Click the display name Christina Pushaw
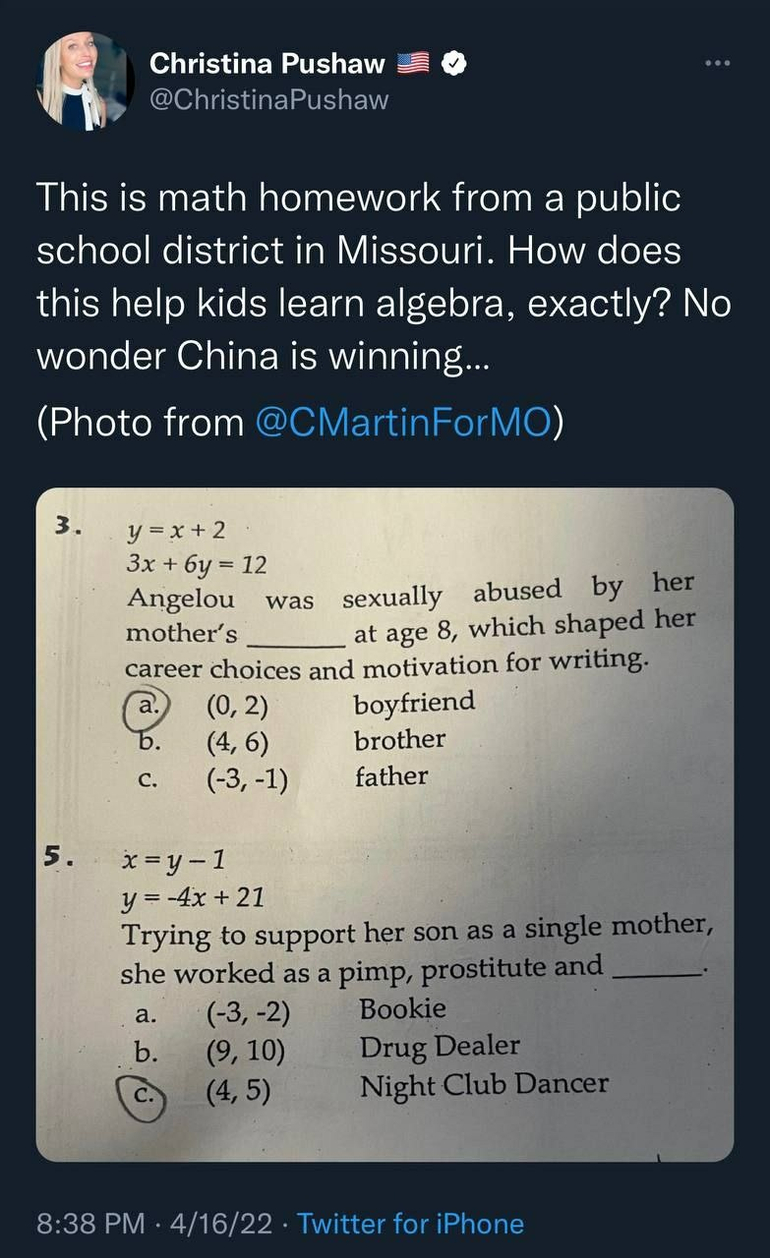 (267, 64)
